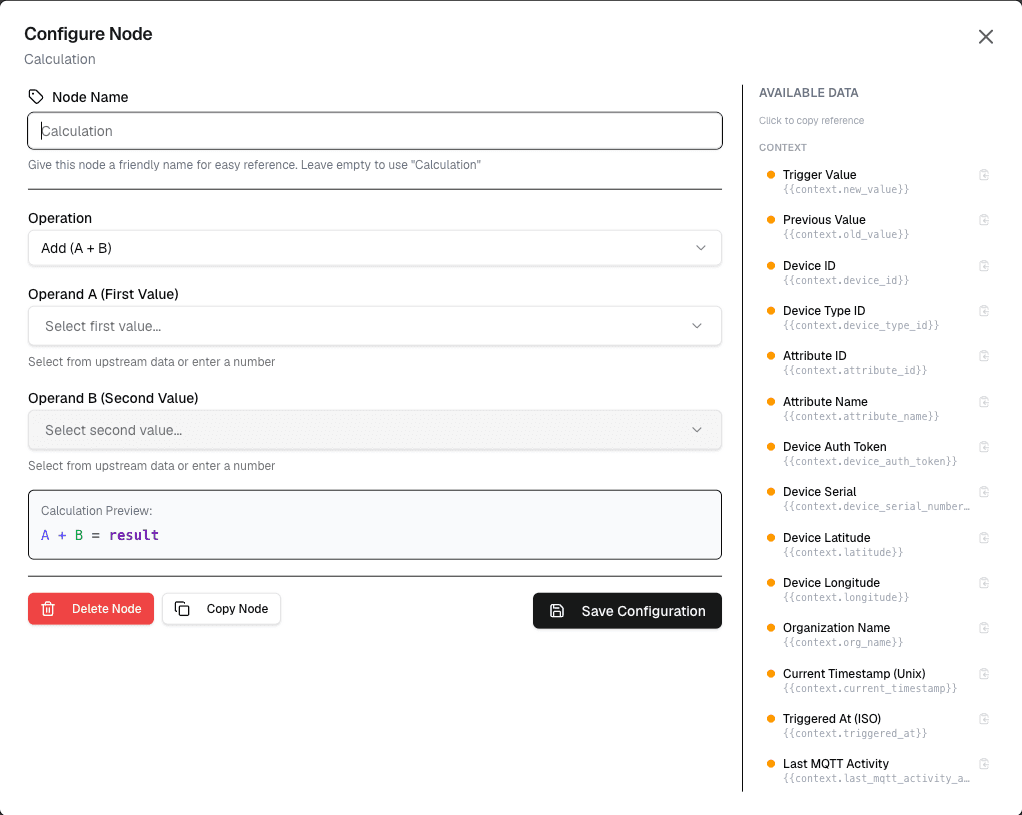This screenshot has width=1022, height=815.
Task: Copy the Organization Name reference icon
Action: point(984,628)
